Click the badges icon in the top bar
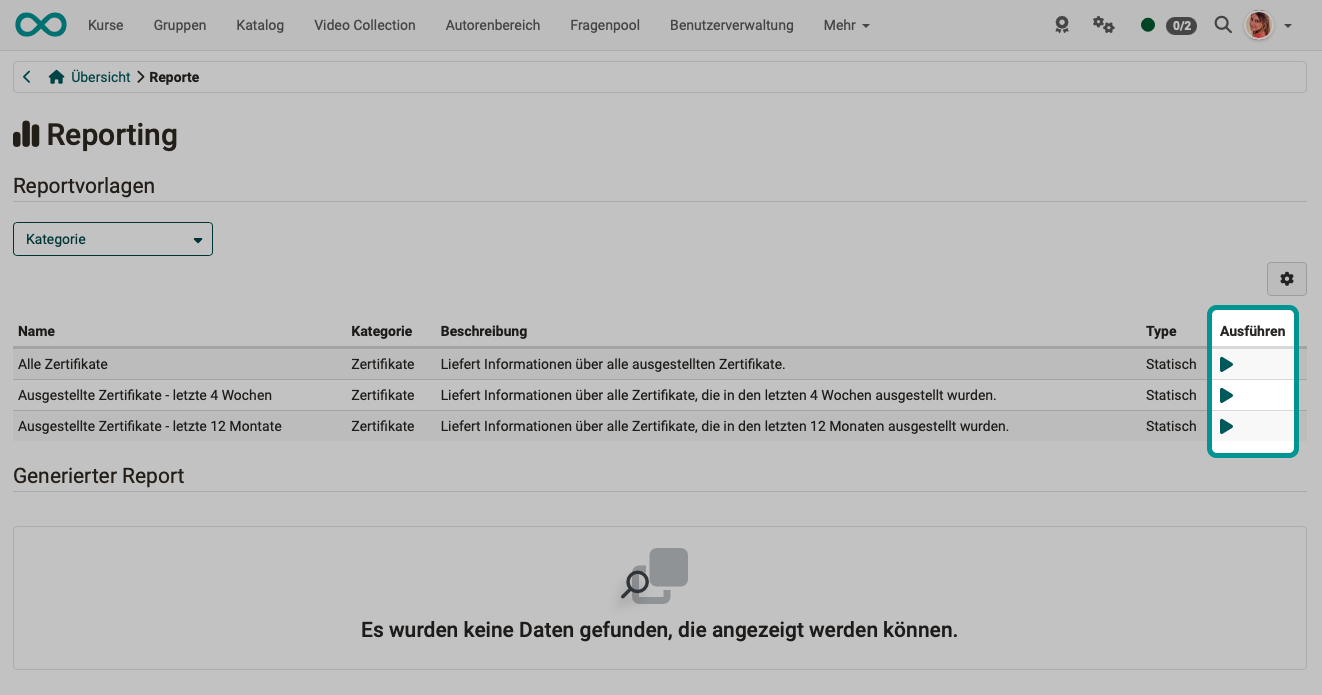Viewport: 1322px width, 695px height. [x=1061, y=25]
